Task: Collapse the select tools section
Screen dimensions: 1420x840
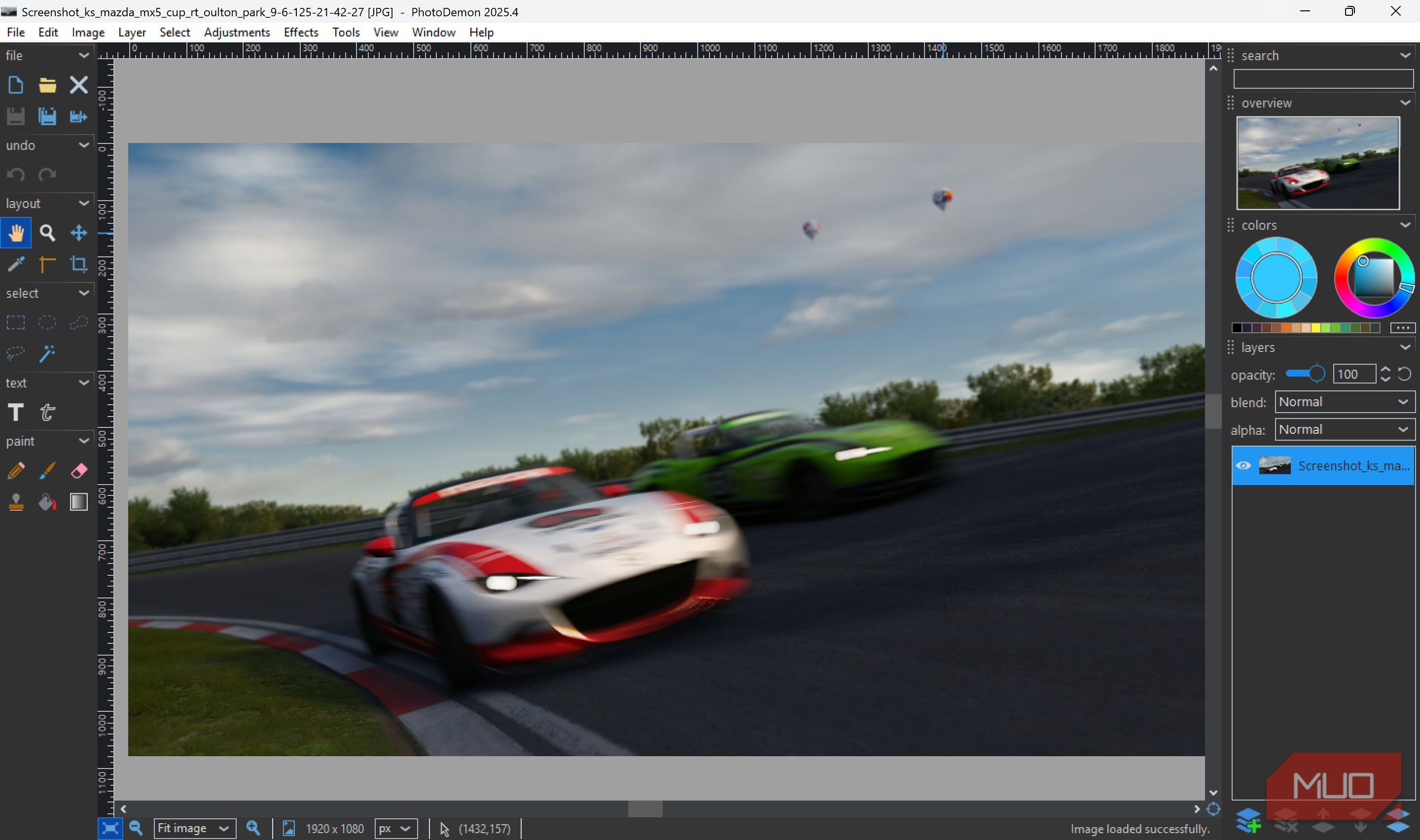Action: [x=84, y=293]
